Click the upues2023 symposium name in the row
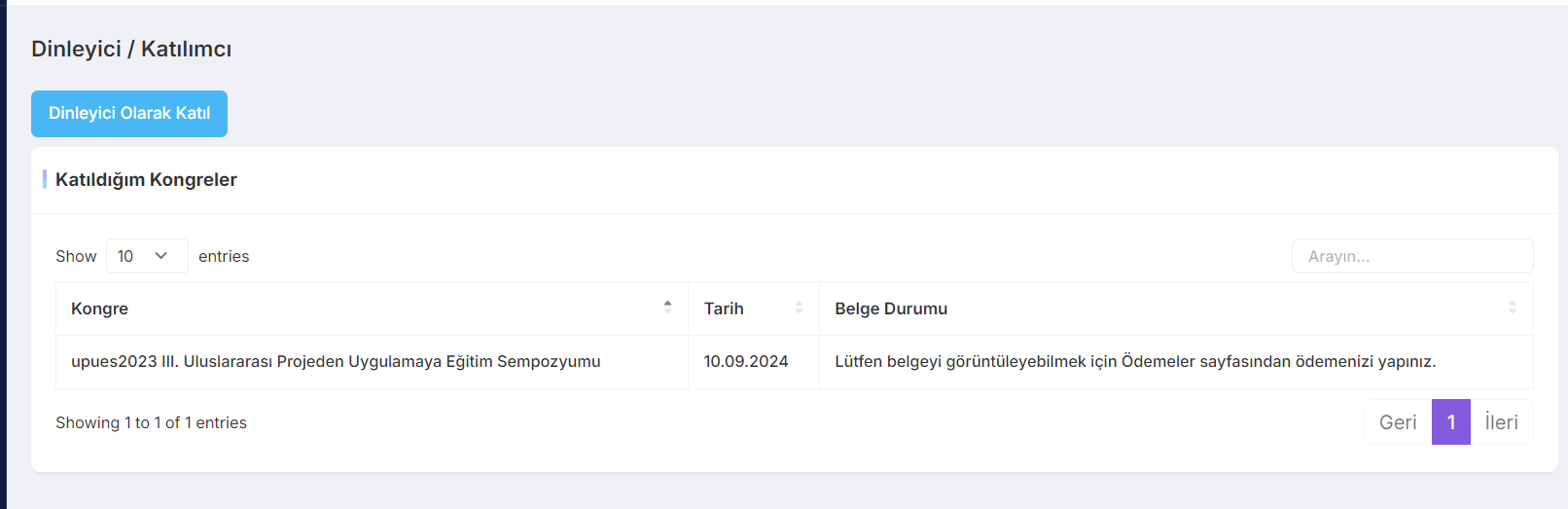 tap(336, 361)
